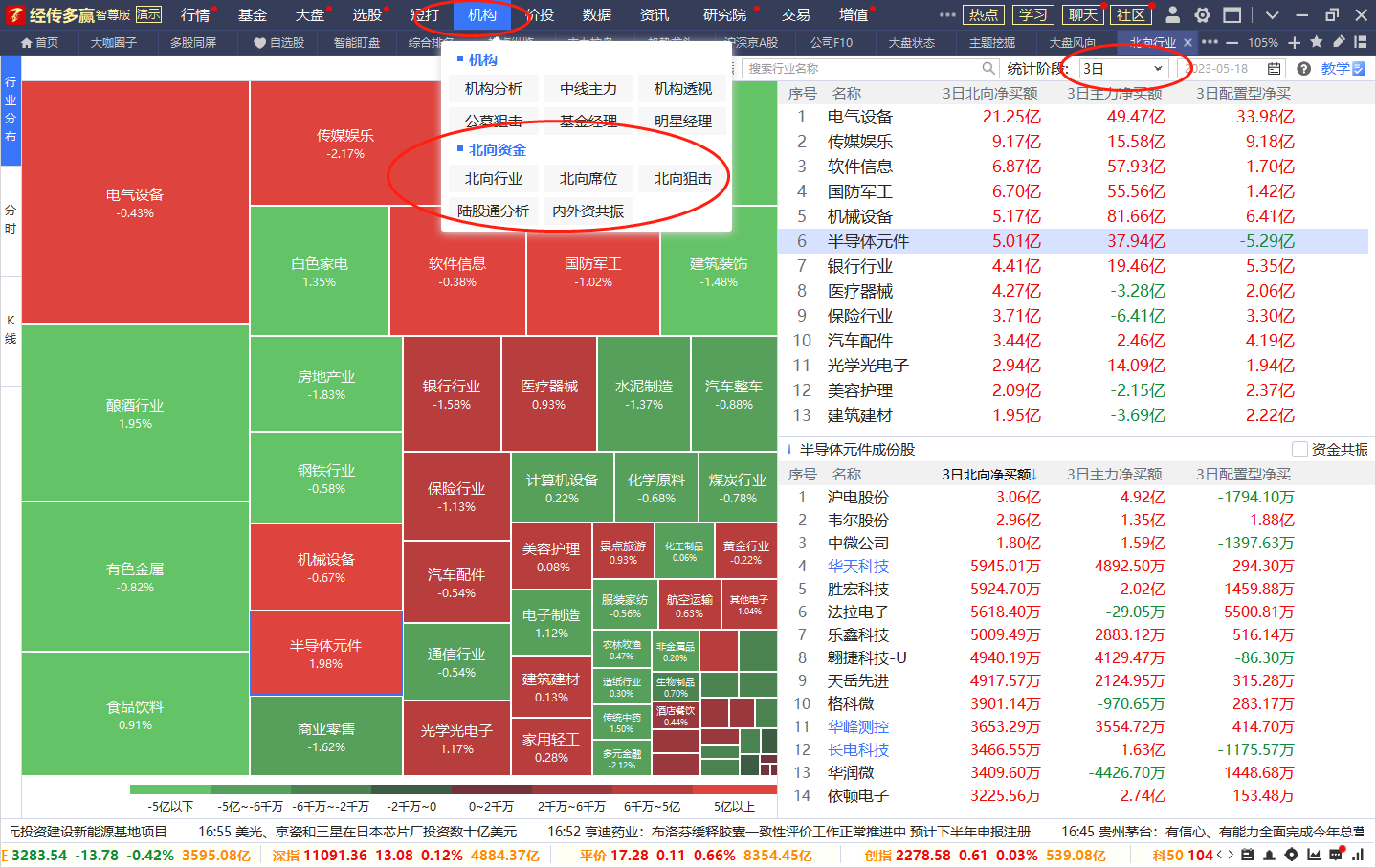1376x868 pixels.
Task: Select the 分时 side tab
Action: click(11, 220)
